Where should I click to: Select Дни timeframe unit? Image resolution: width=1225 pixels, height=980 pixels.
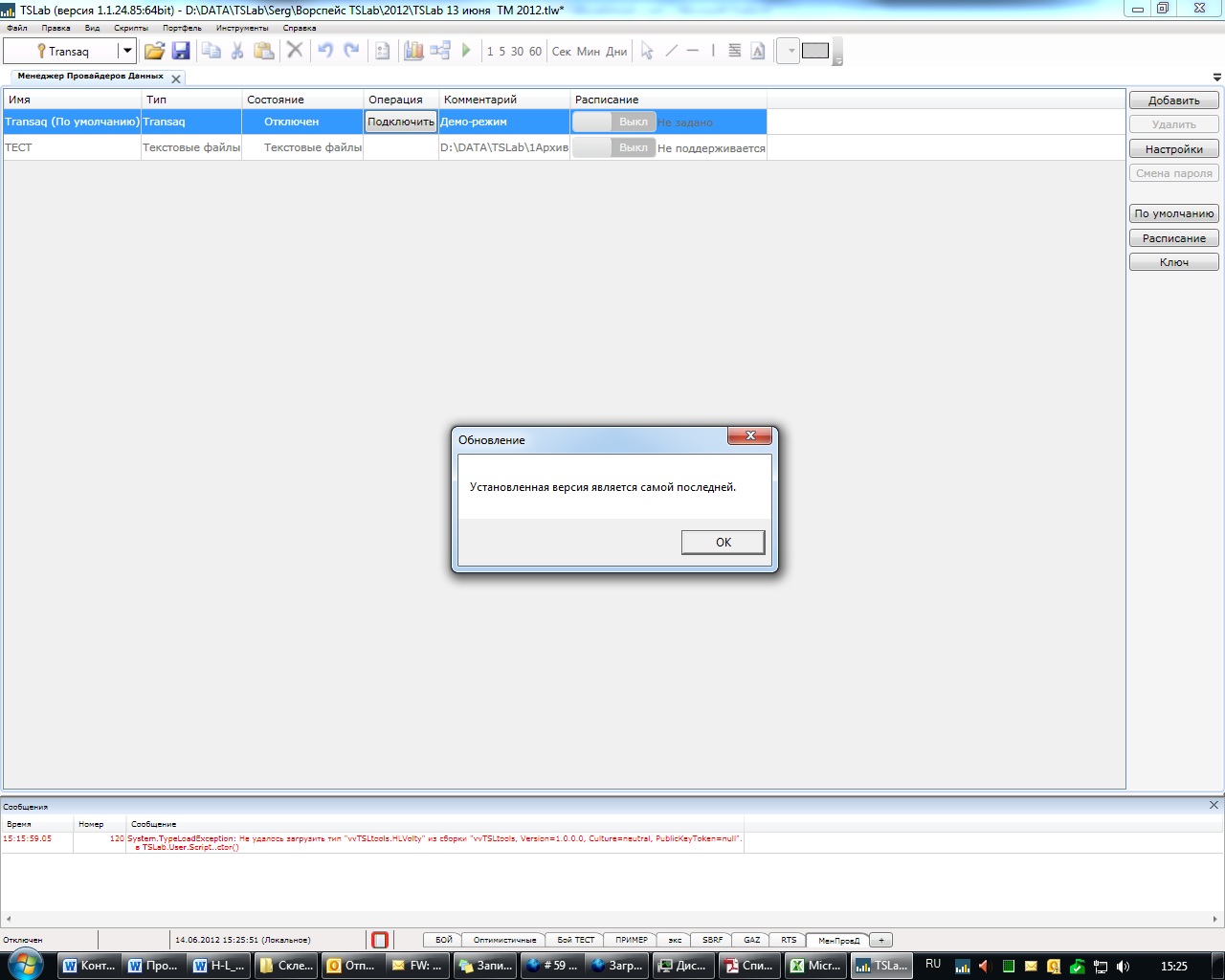616,52
